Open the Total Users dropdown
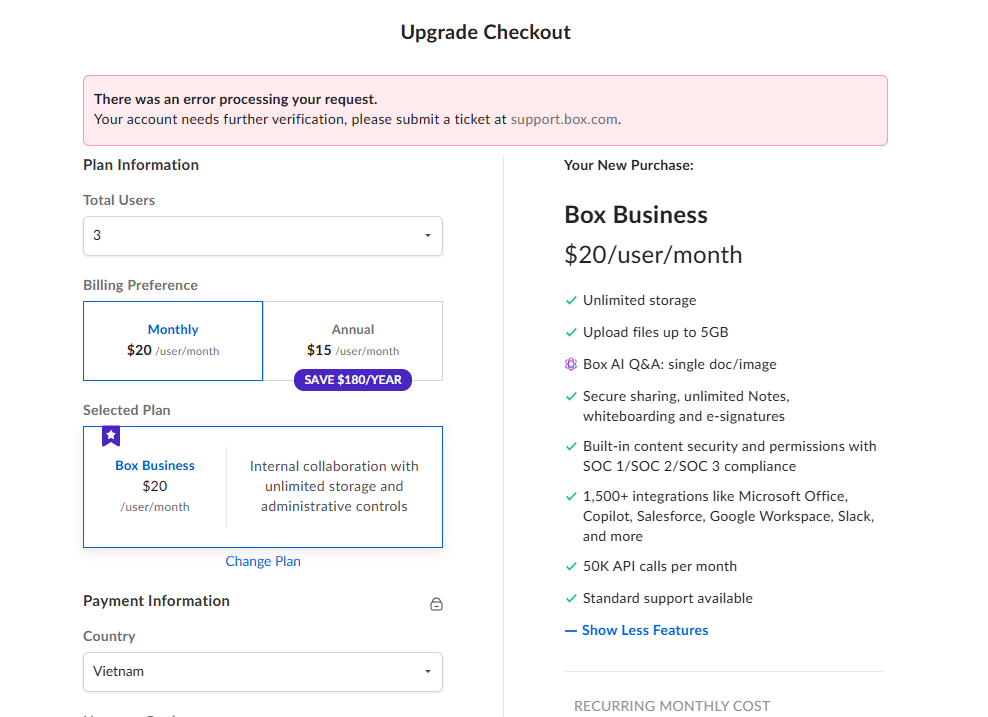This screenshot has height=717, width=988. [x=262, y=236]
